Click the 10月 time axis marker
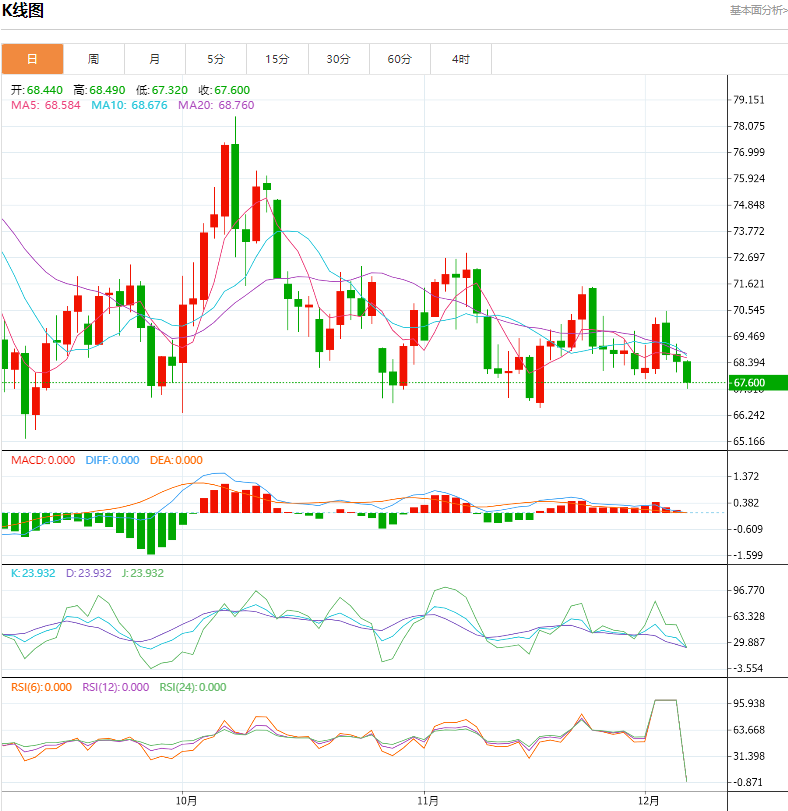 pyautogui.click(x=185, y=800)
